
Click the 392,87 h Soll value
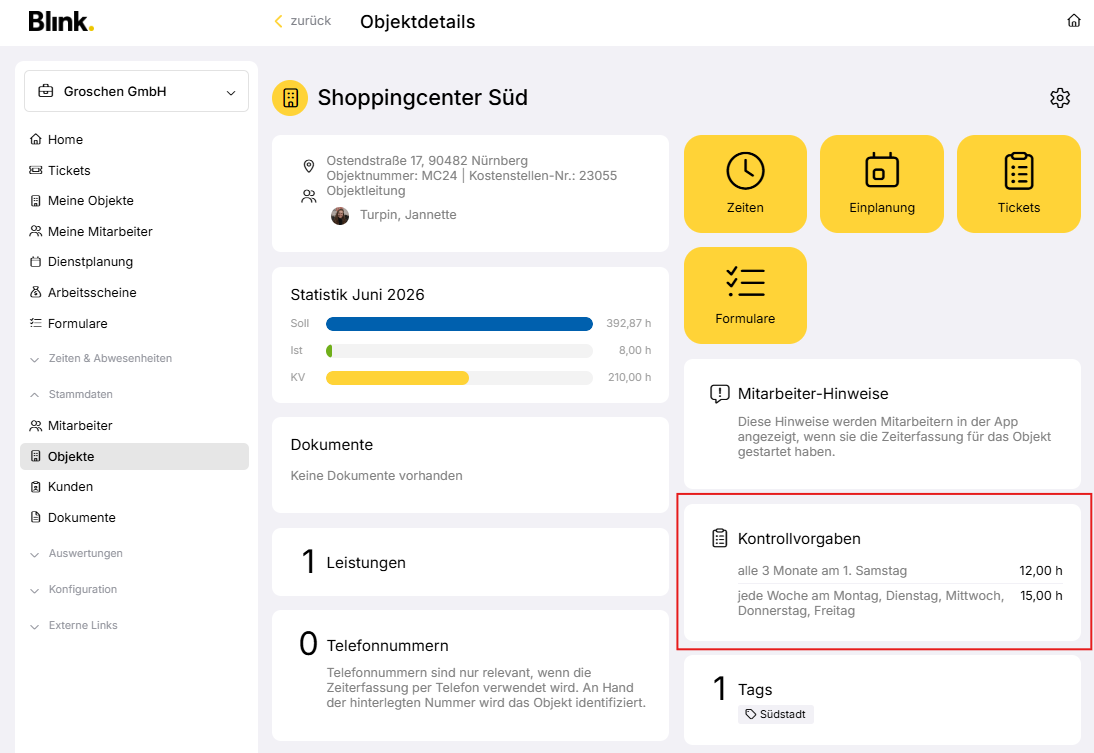click(x=629, y=323)
